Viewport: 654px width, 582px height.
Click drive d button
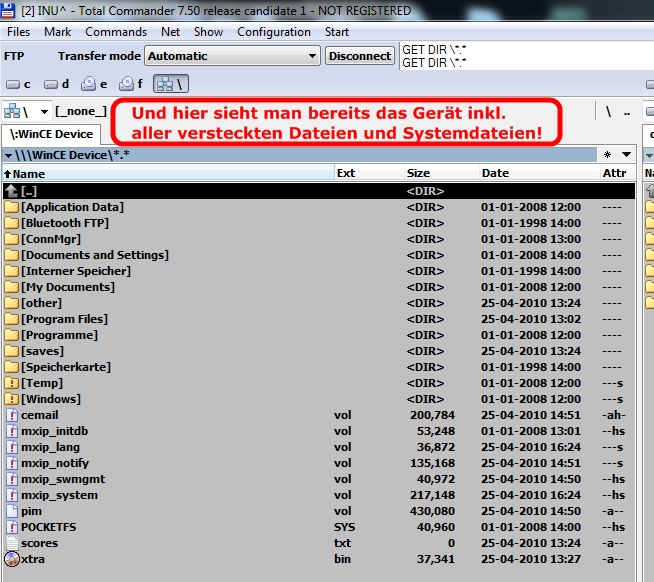(x=56, y=84)
